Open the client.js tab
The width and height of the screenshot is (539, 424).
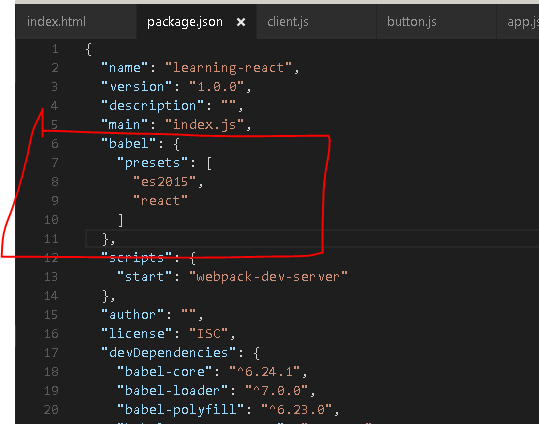(288, 22)
